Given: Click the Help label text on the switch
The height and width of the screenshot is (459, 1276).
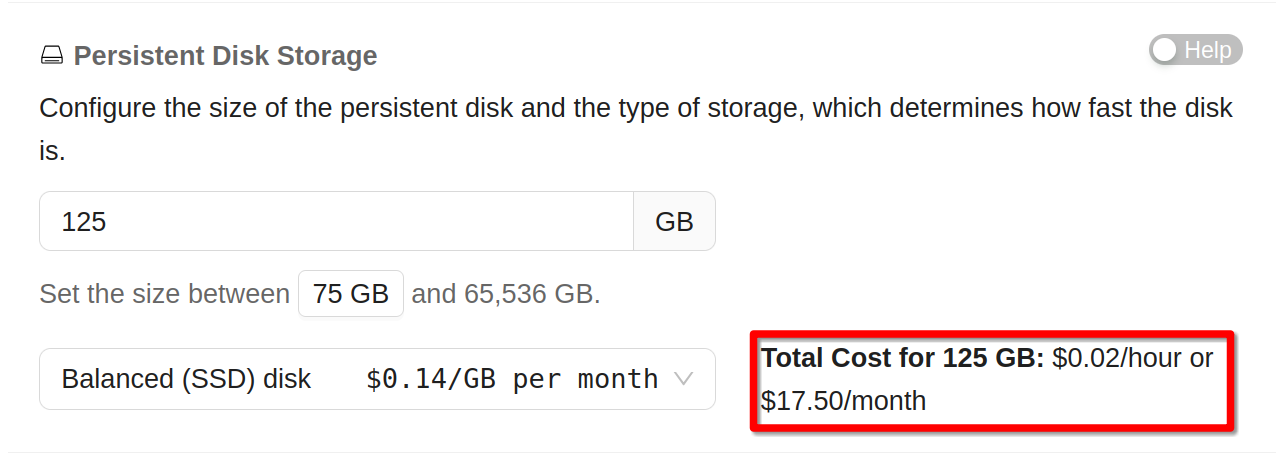Looking at the screenshot, I should 1207,50.
